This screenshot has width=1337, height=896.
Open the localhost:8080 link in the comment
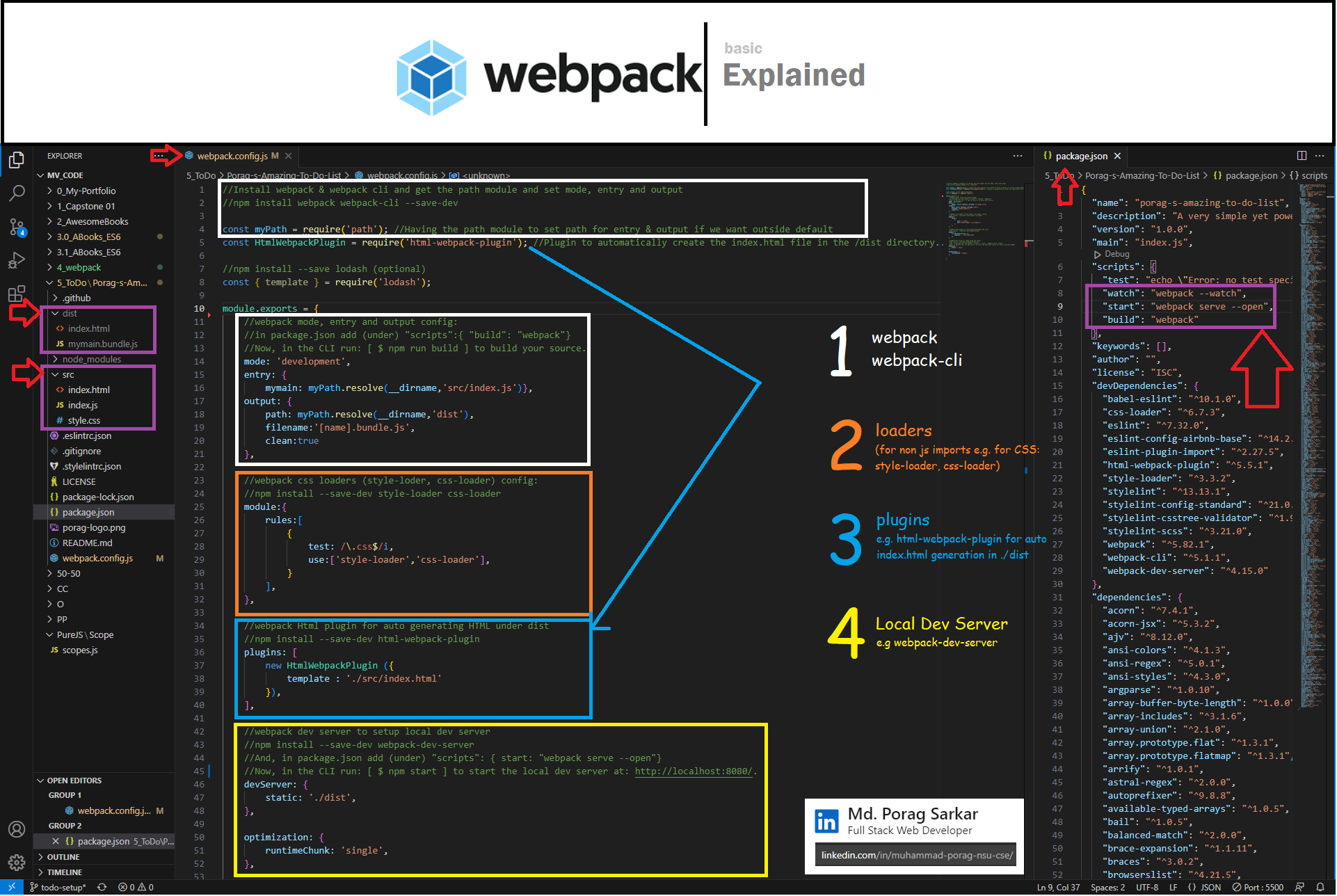693,771
